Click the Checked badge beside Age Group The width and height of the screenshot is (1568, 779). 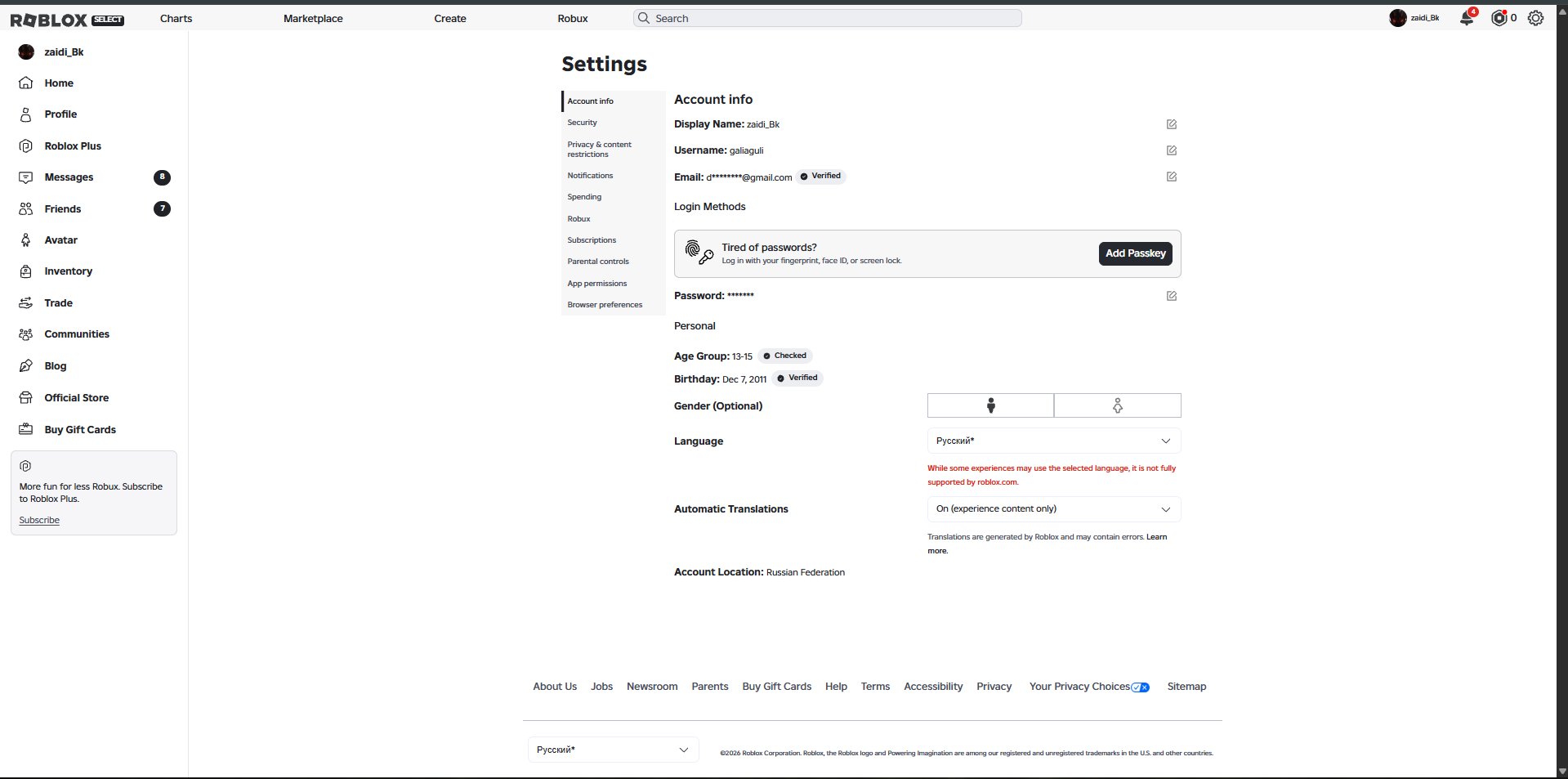coord(785,356)
